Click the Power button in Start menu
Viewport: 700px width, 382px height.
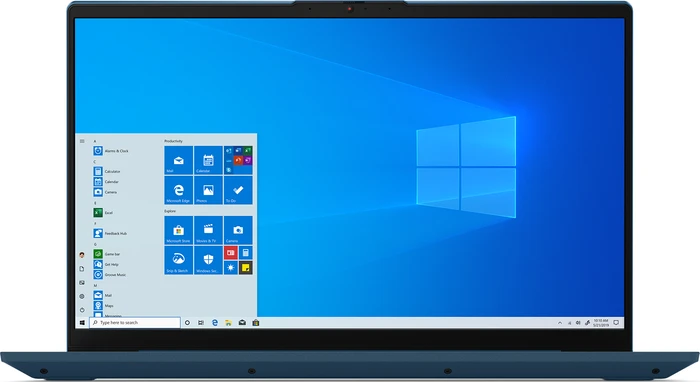[82, 310]
